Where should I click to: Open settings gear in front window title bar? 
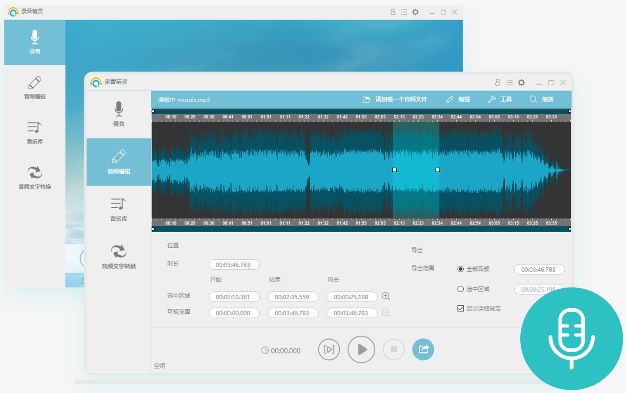coord(521,82)
